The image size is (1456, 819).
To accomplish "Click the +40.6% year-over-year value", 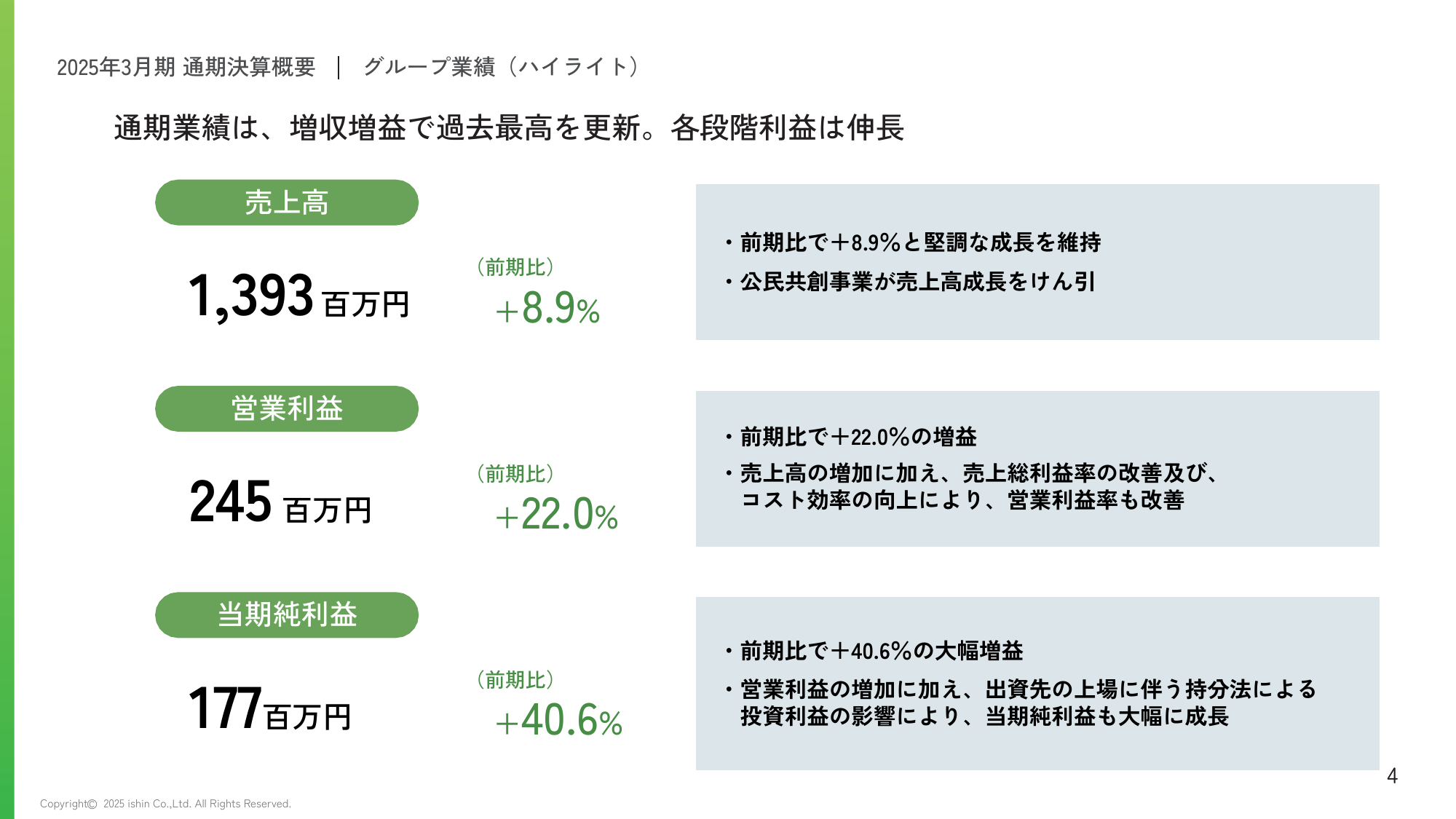I will [559, 721].
